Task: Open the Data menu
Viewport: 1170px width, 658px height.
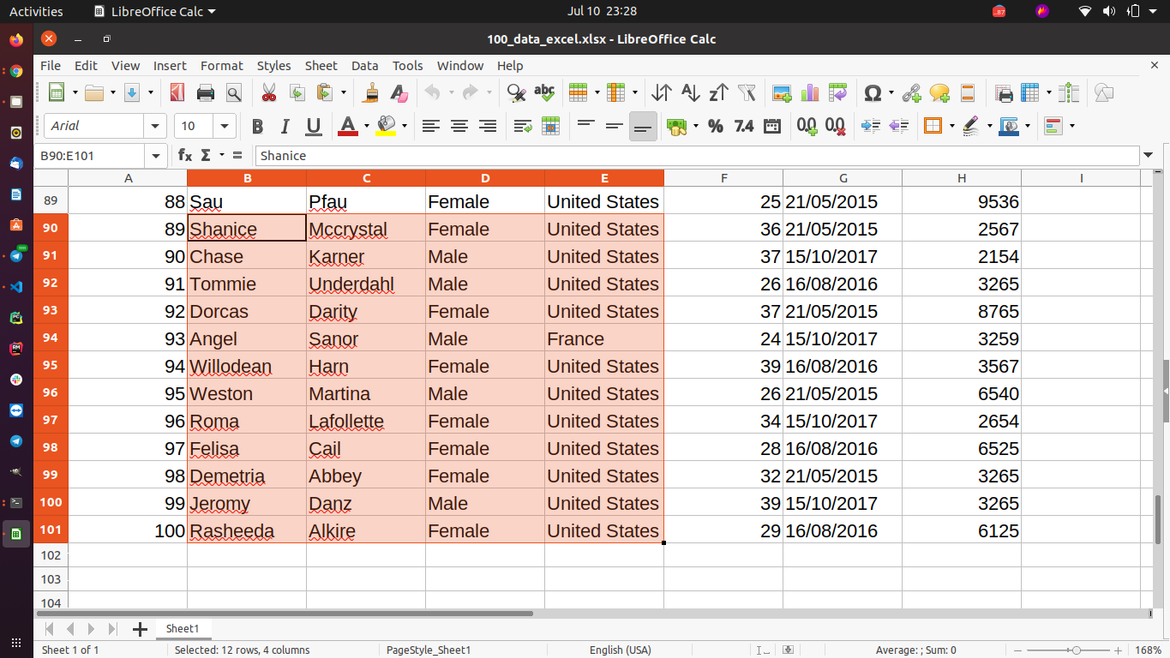Action: coord(364,65)
